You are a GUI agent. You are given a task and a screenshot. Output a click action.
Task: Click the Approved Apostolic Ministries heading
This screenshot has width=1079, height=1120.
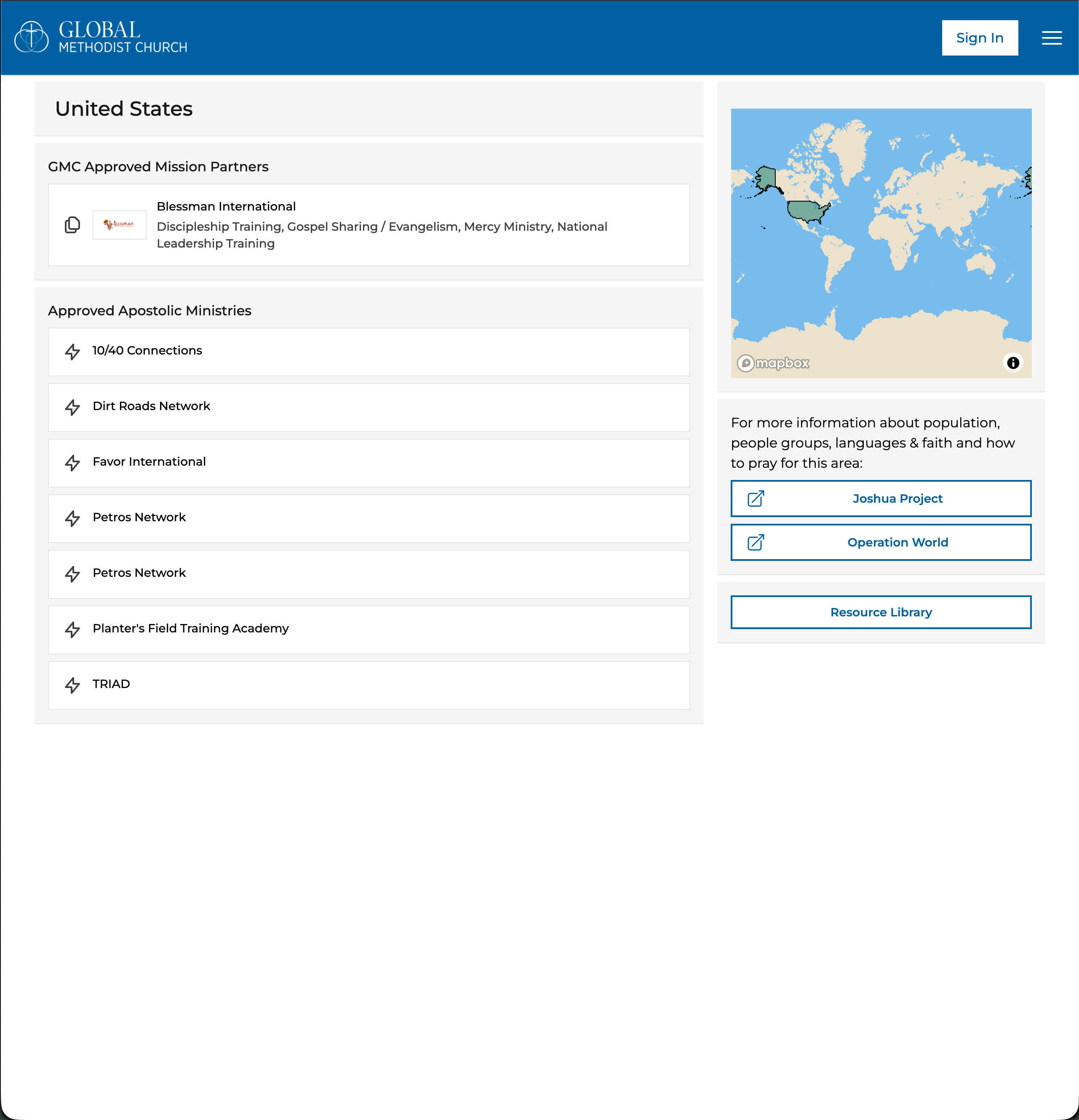pos(150,310)
